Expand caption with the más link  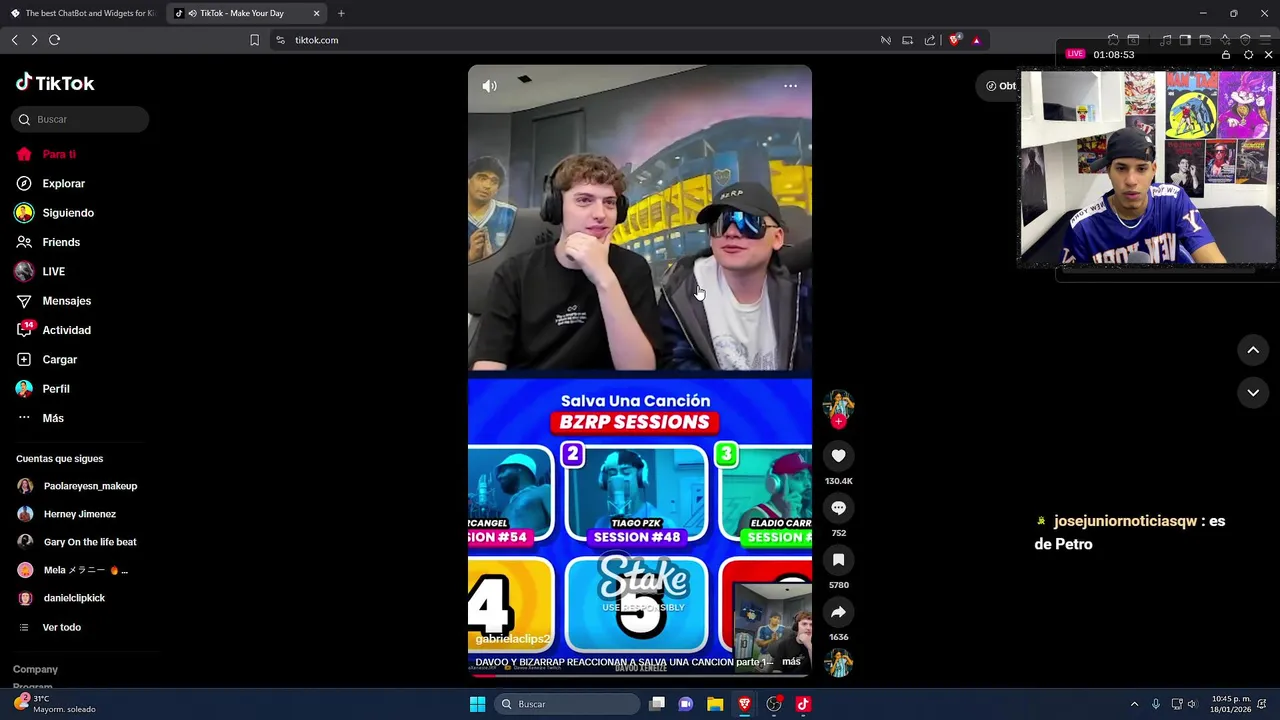click(x=791, y=662)
